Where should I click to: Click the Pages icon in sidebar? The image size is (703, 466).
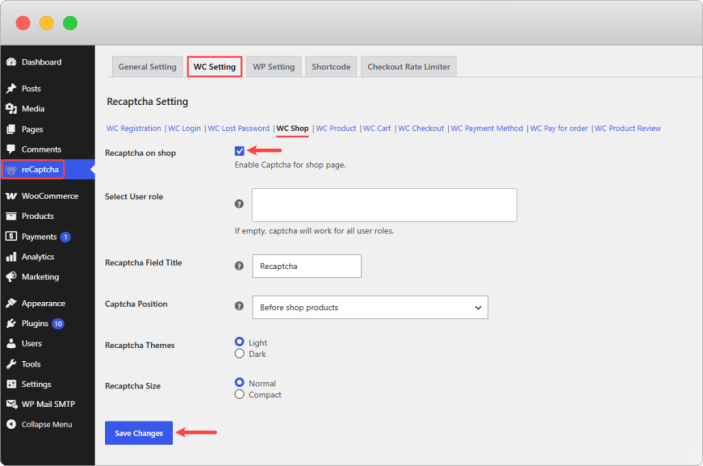(11, 129)
